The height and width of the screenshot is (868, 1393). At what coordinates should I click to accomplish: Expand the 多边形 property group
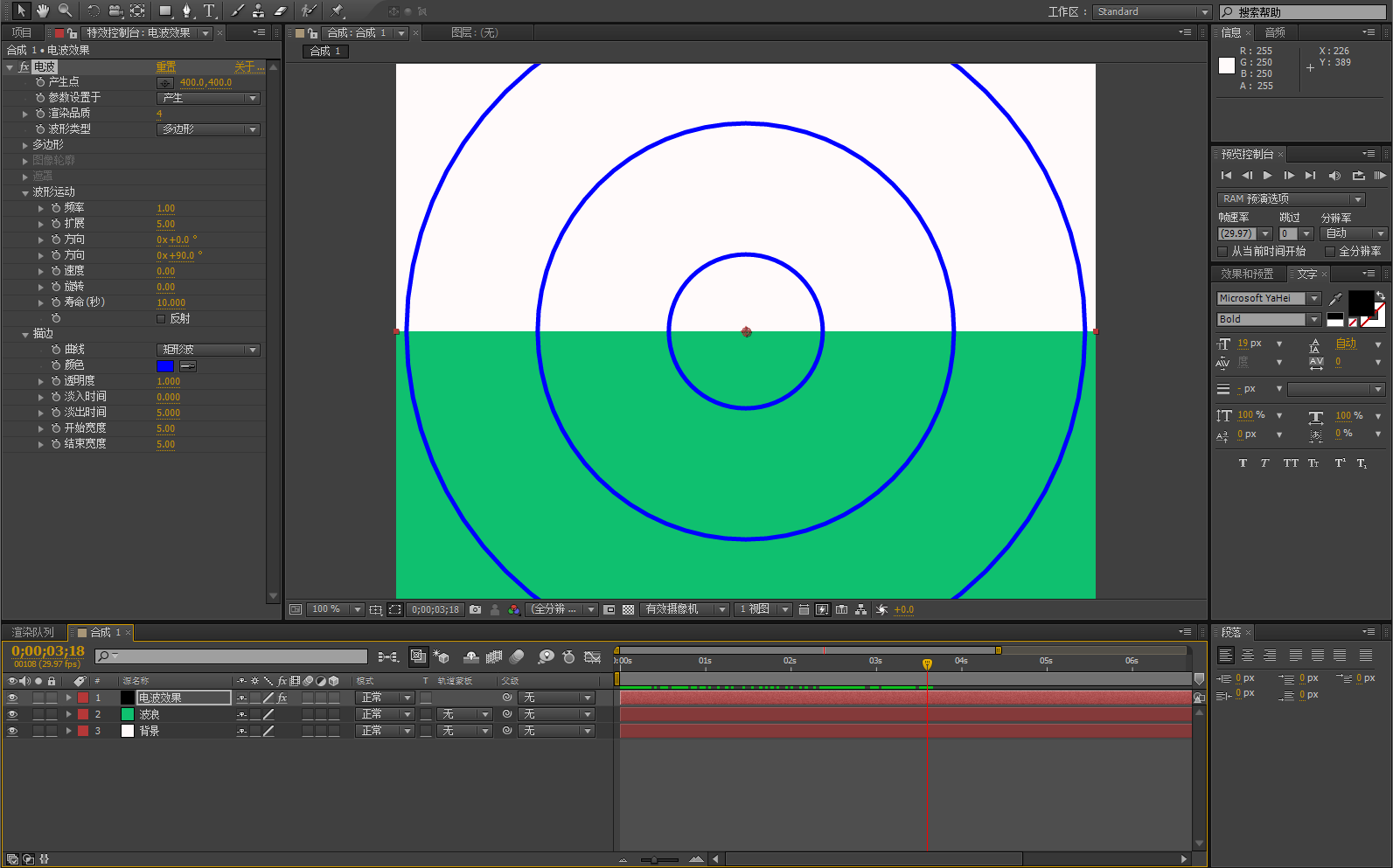tap(25, 145)
